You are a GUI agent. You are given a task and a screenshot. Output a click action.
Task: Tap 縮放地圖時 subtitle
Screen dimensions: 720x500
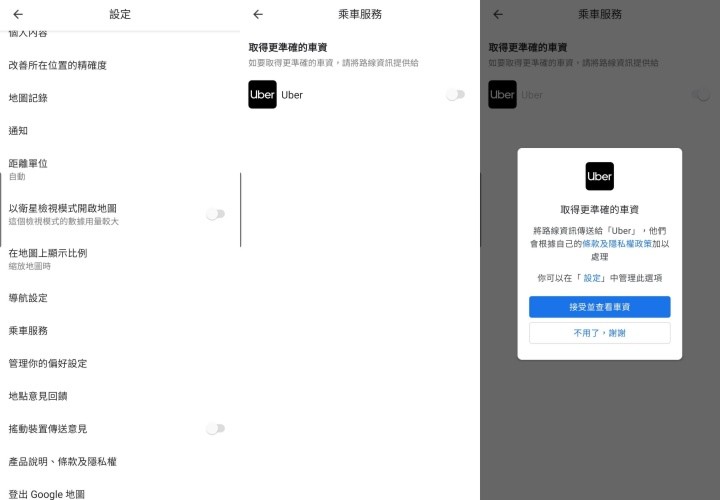pyautogui.click(x=30, y=266)
